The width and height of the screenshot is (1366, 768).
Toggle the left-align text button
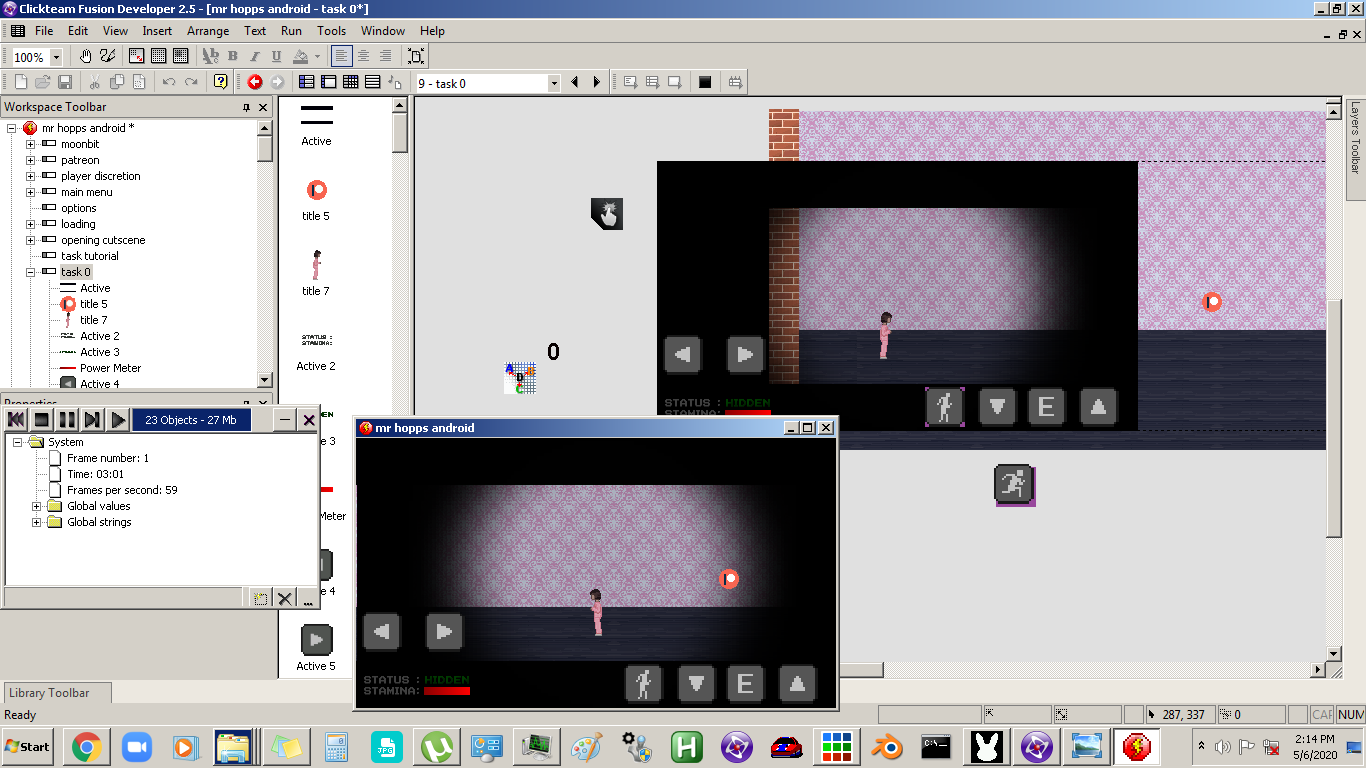[x=342, y=57]
